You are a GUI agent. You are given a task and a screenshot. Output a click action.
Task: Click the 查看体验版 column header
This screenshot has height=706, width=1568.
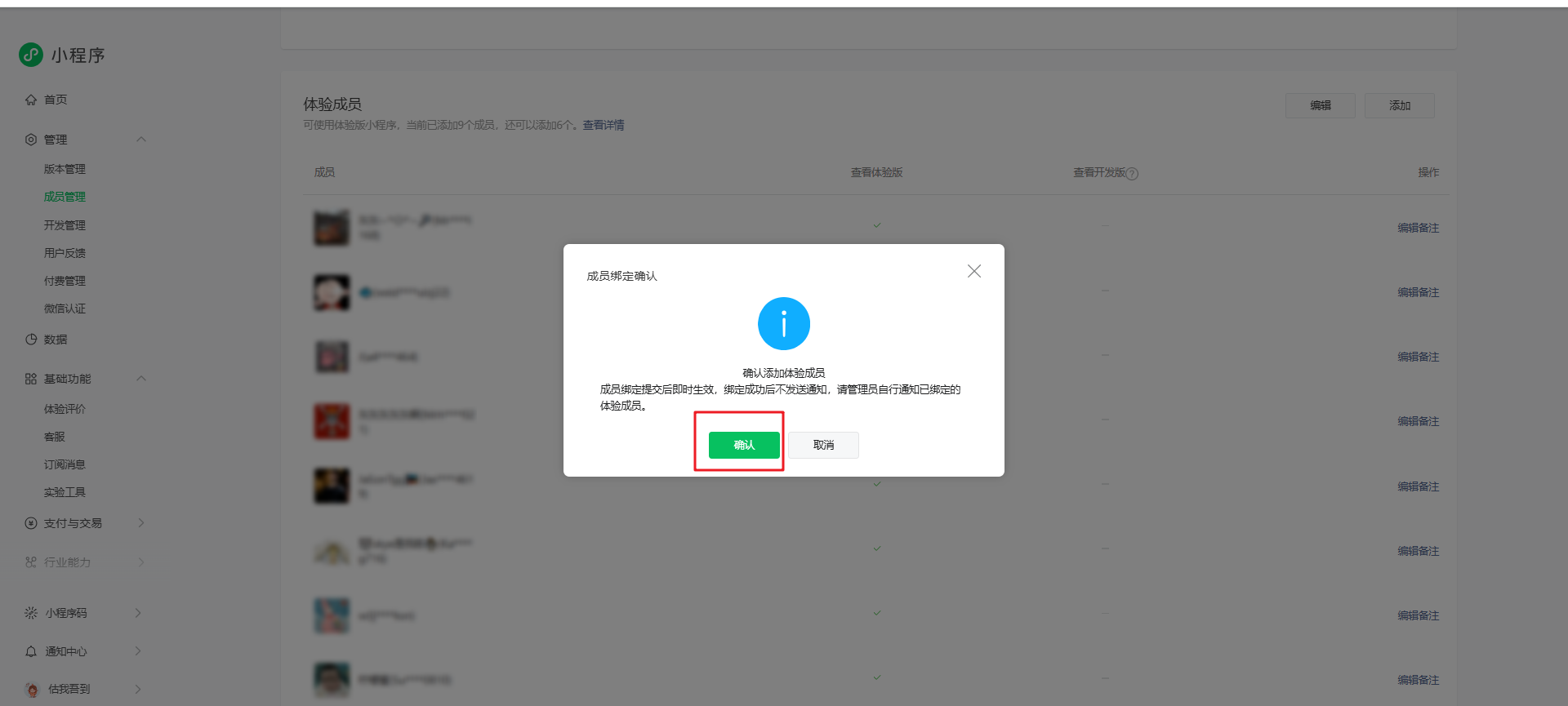pos(877,172)
